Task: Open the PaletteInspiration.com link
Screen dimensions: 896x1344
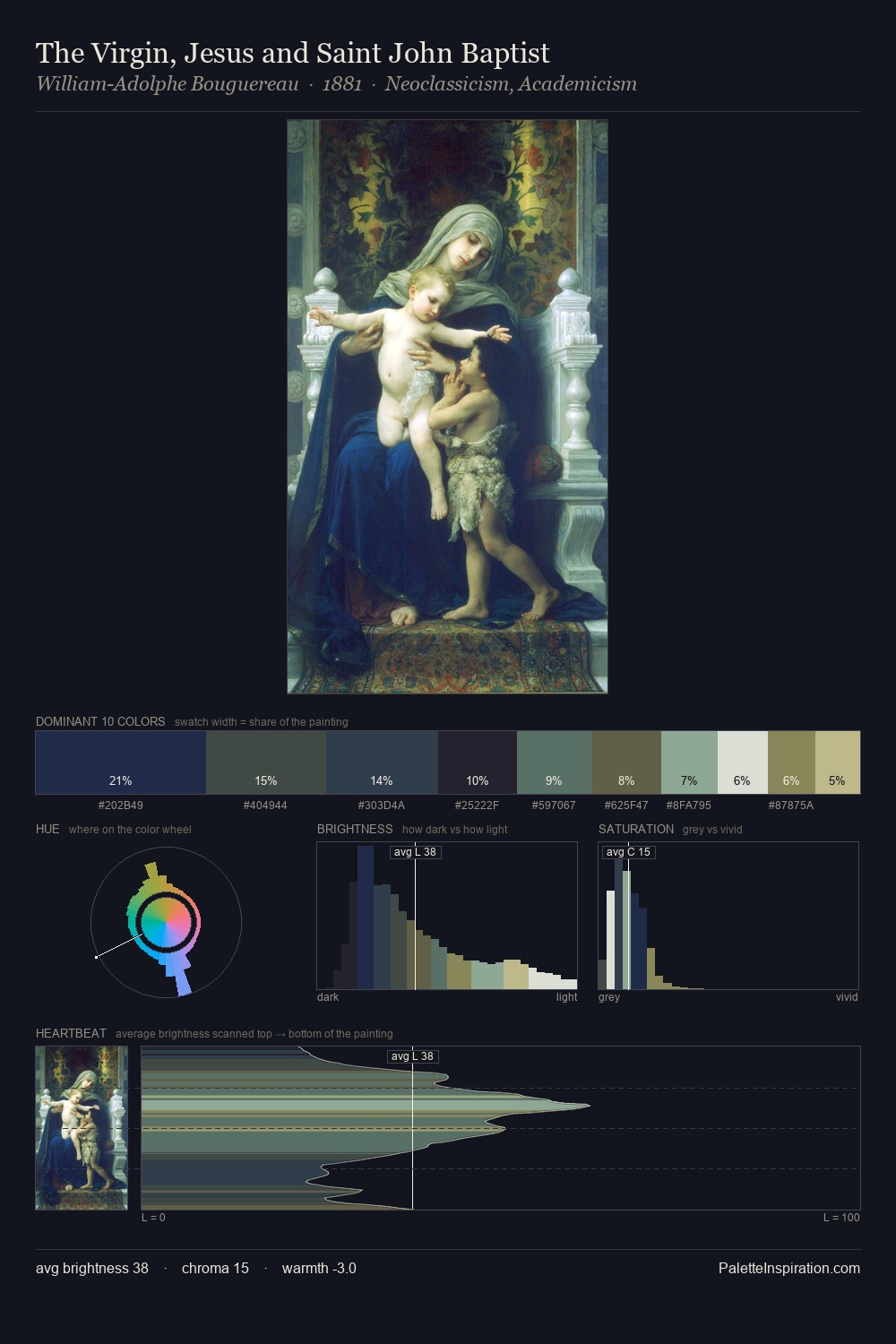Action: (789, 1268)
